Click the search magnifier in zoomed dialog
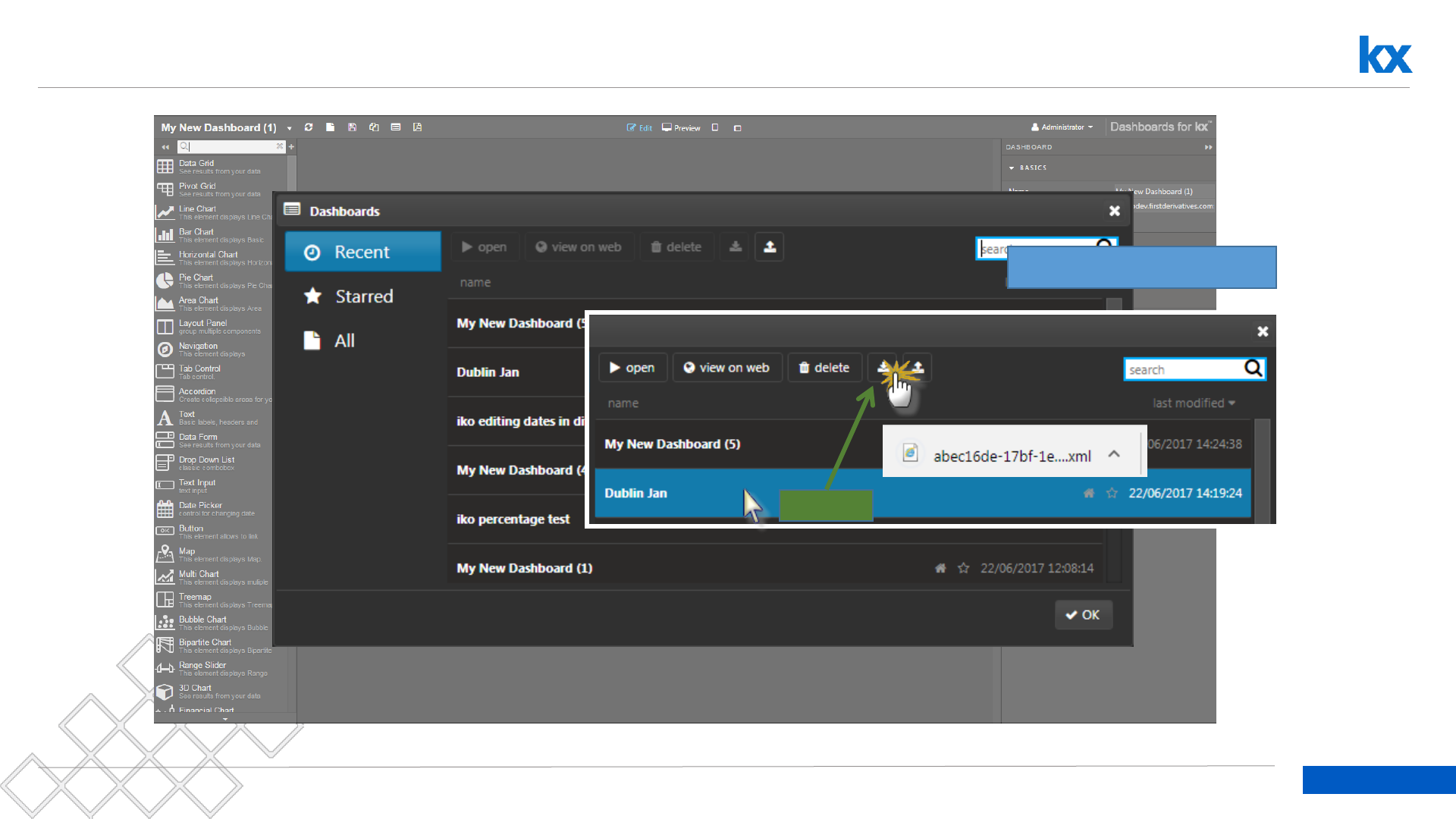 coord(1254,369)
